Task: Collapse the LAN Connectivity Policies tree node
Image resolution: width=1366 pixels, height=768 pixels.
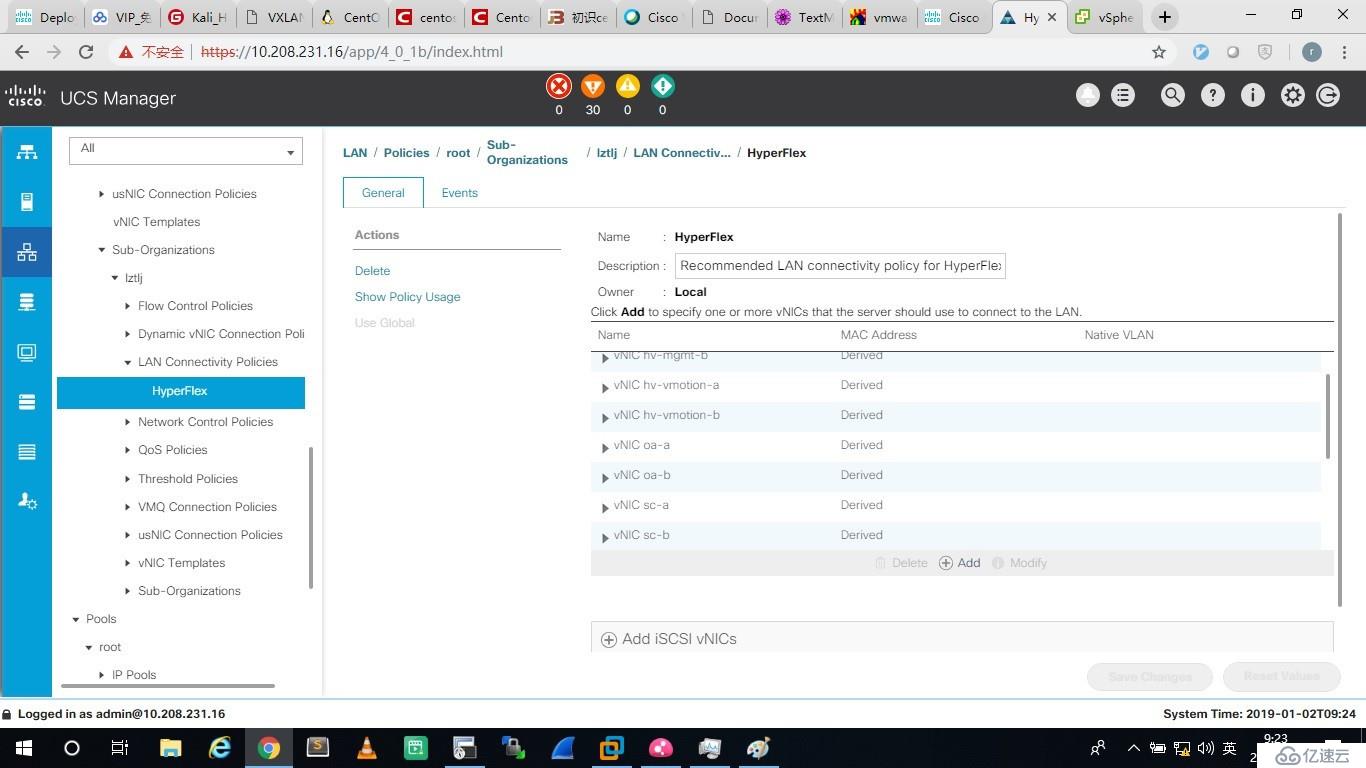Action: coord(127,362)
